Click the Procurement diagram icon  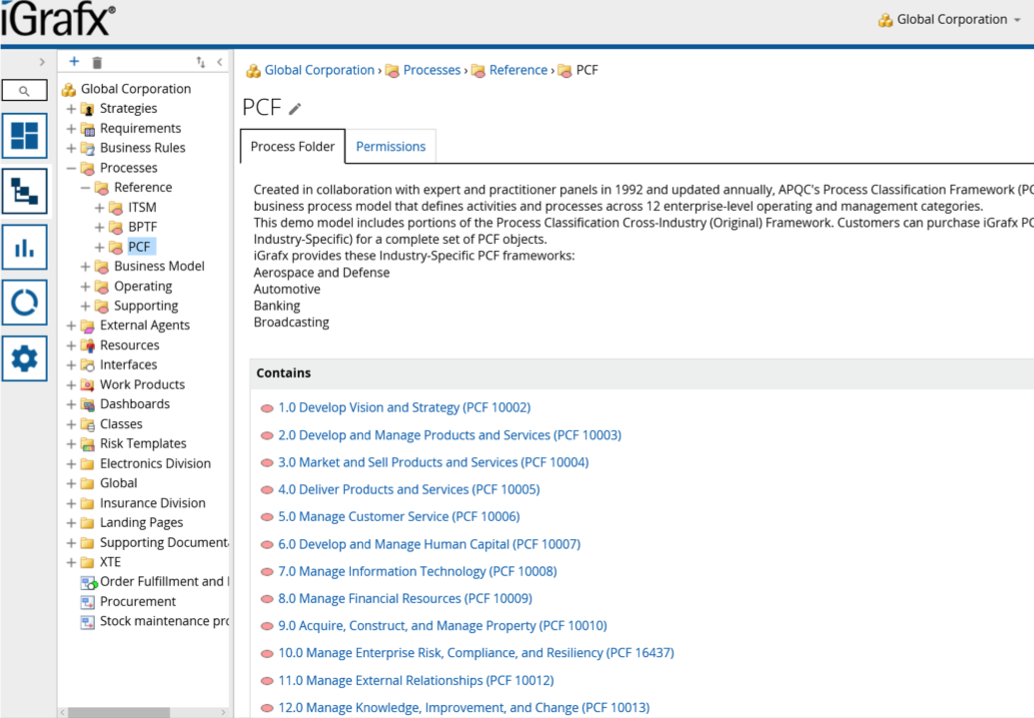[x=88, y=602]
